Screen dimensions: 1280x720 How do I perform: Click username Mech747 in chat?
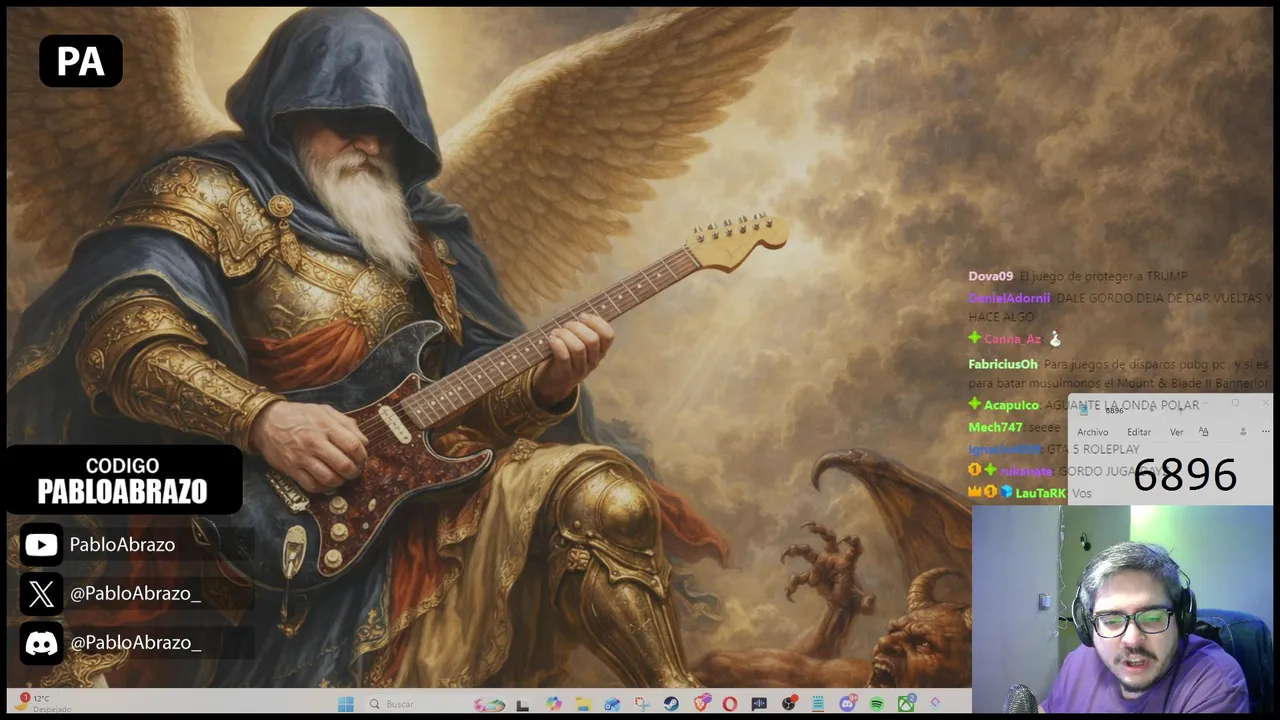point(995,427)
